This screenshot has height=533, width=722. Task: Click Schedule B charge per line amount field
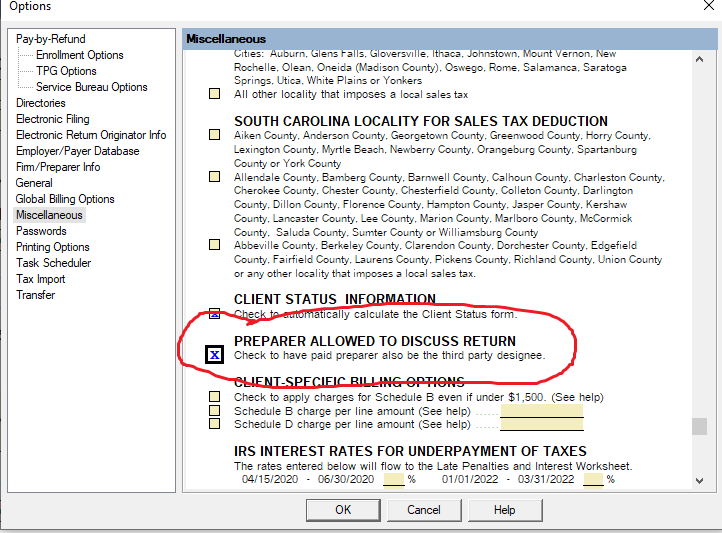pos(541,410)
